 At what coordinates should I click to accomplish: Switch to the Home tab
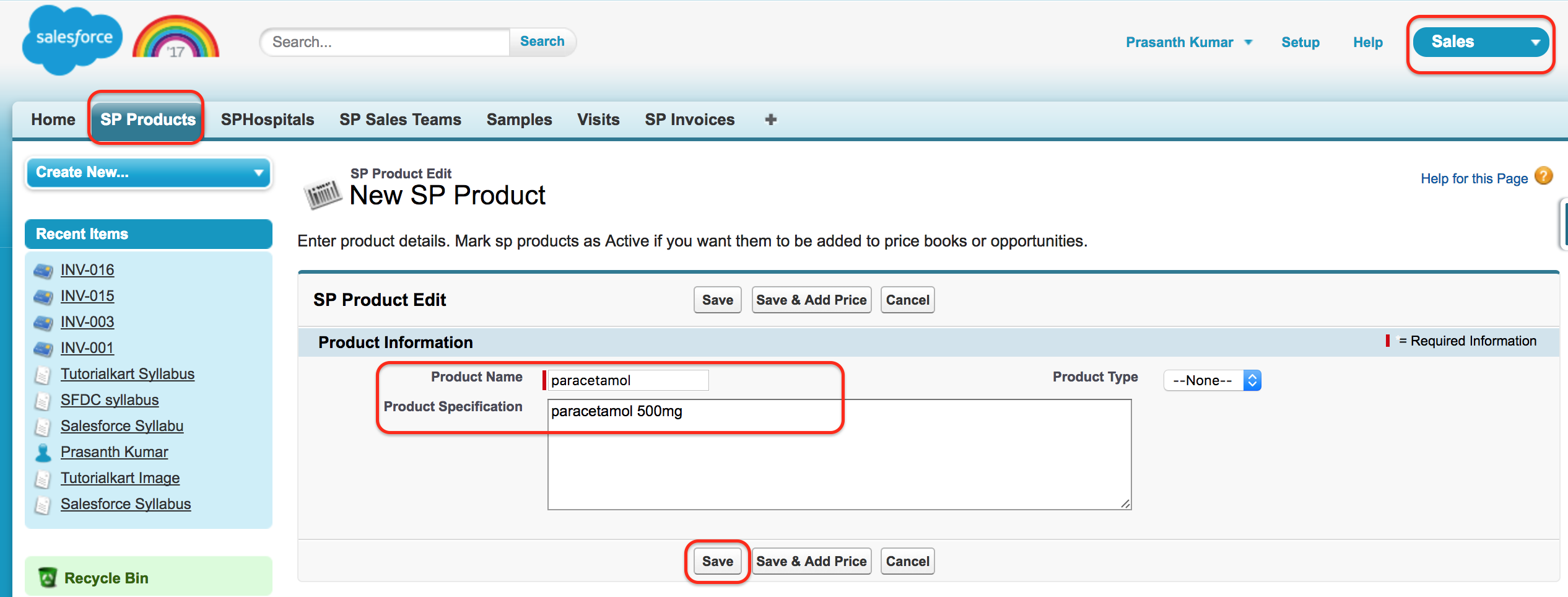[53, 120]
